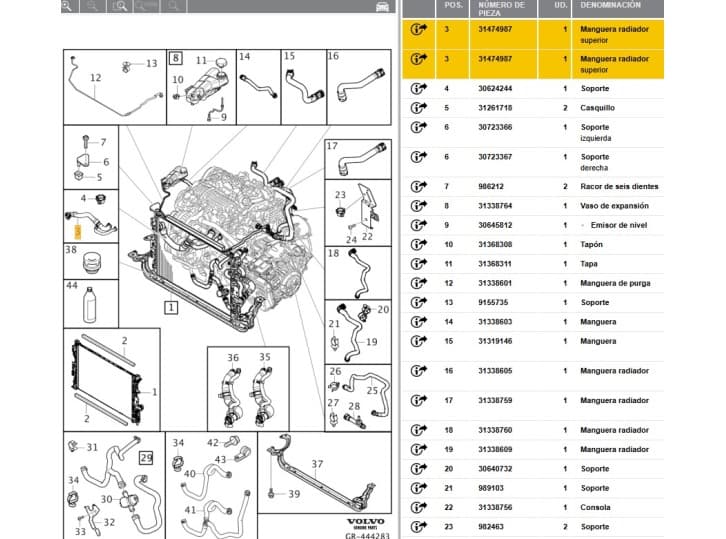
Task: Click the 'Manguera de purga' name
Action: 615,283
